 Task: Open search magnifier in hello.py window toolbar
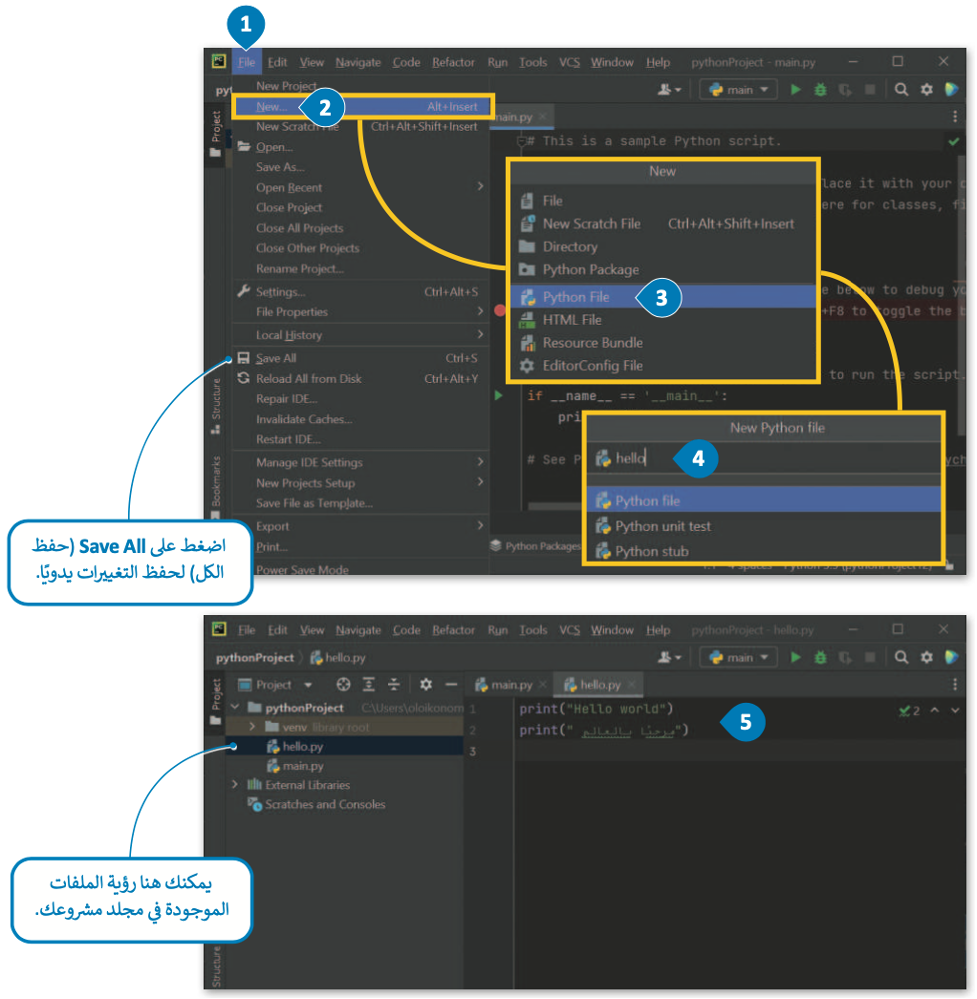tap(901, 657)
